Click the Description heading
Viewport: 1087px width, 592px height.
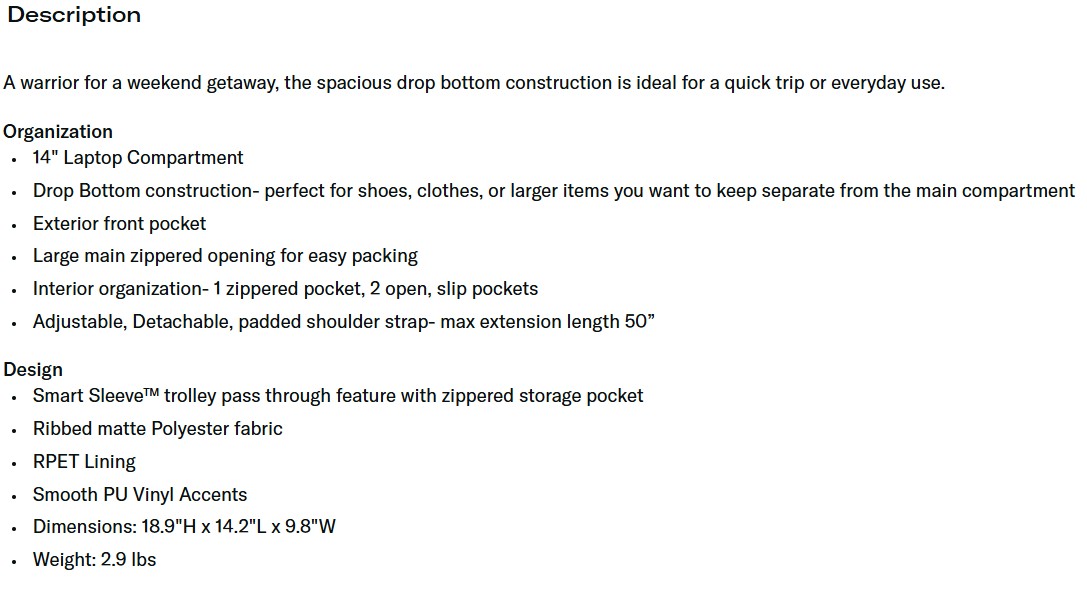point(74,15)
